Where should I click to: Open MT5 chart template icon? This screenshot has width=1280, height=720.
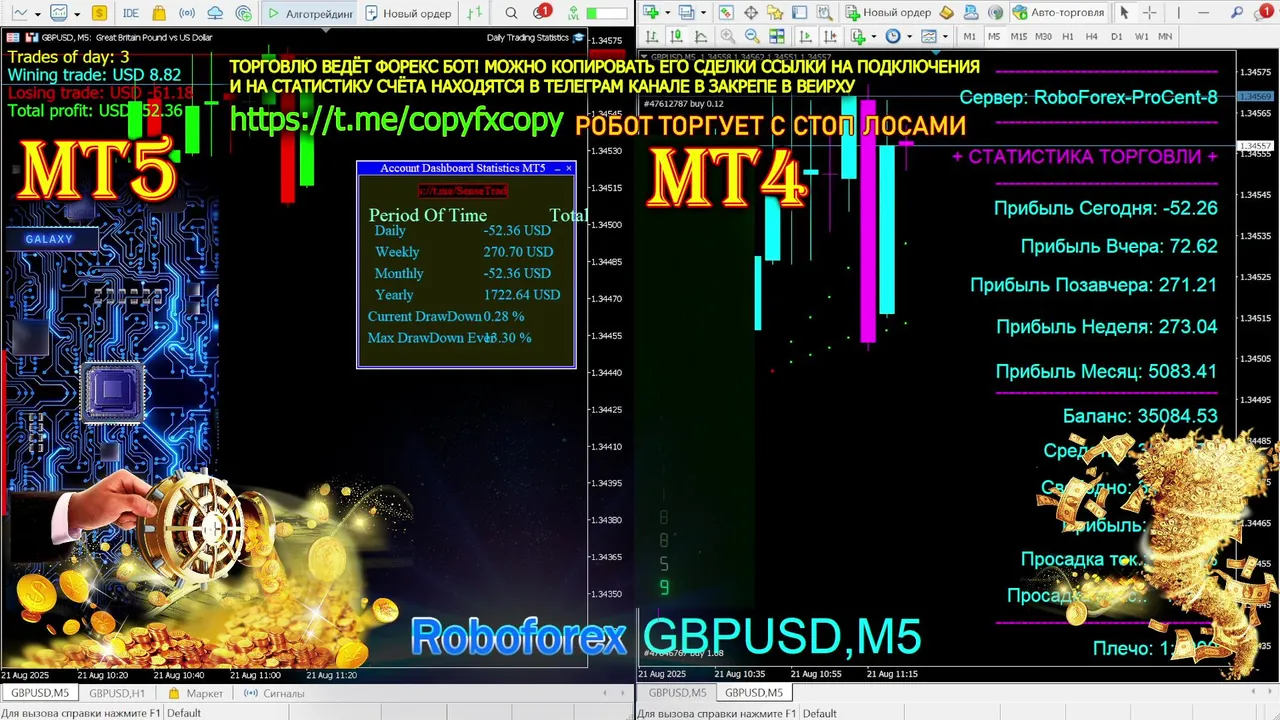59,13
